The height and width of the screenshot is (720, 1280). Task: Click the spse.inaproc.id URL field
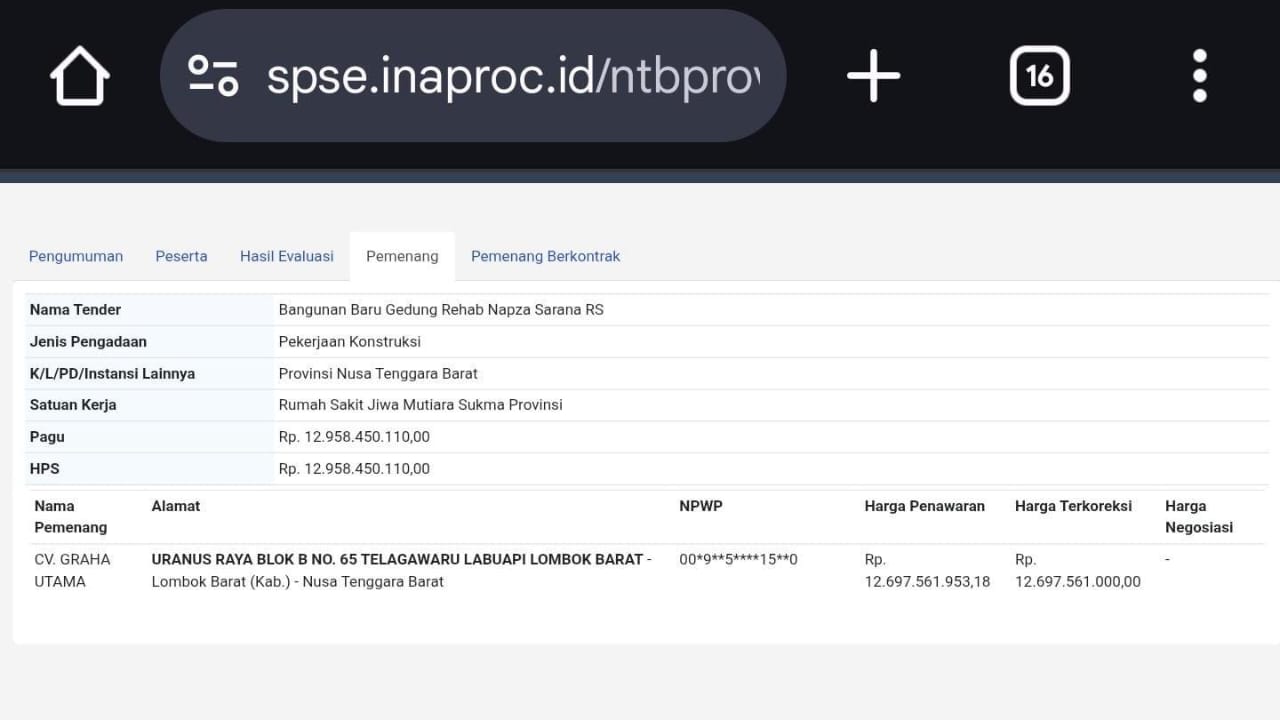pos(512,76)
